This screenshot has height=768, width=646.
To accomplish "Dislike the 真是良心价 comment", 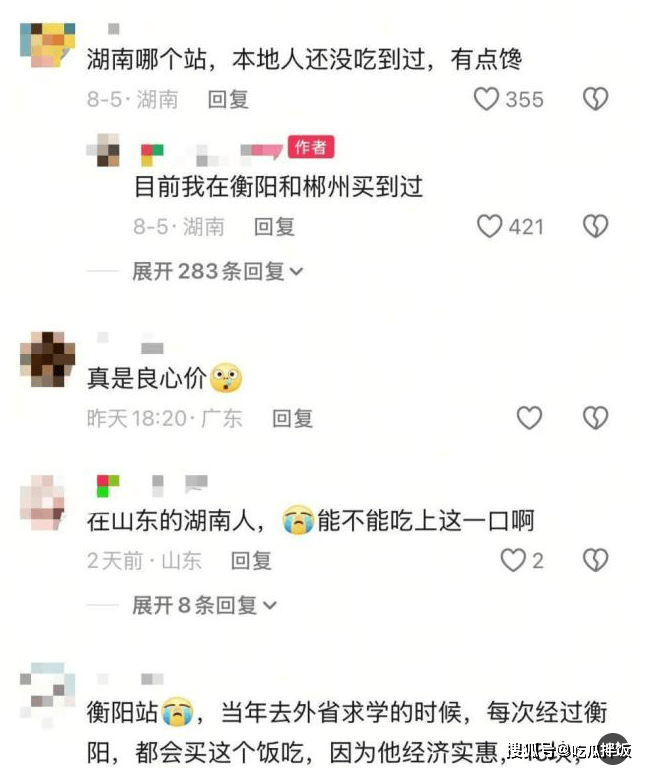I will tap(595, 418).
